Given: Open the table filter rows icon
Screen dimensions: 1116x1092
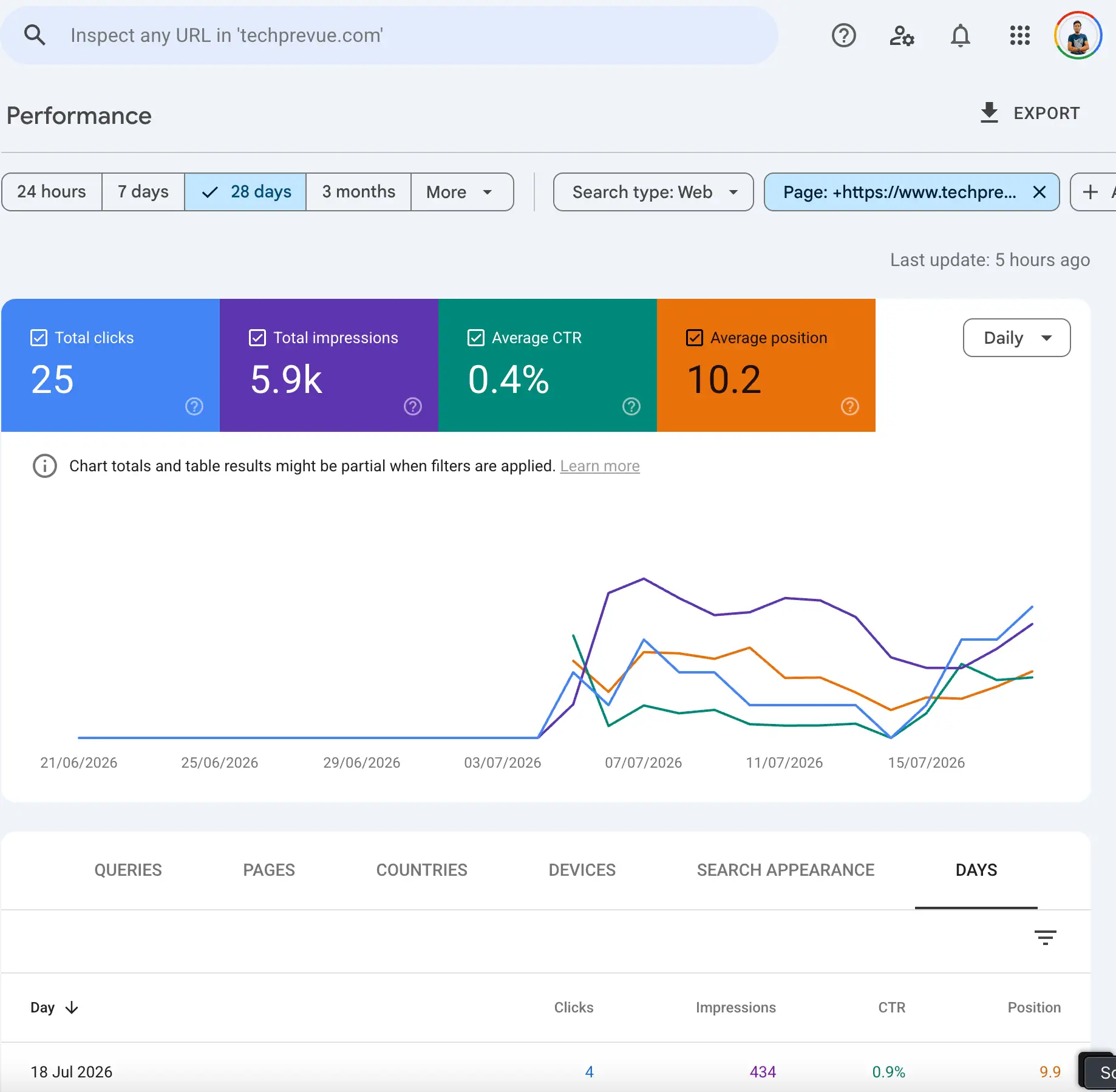Looking at the screenshot, I should 1045,938.
